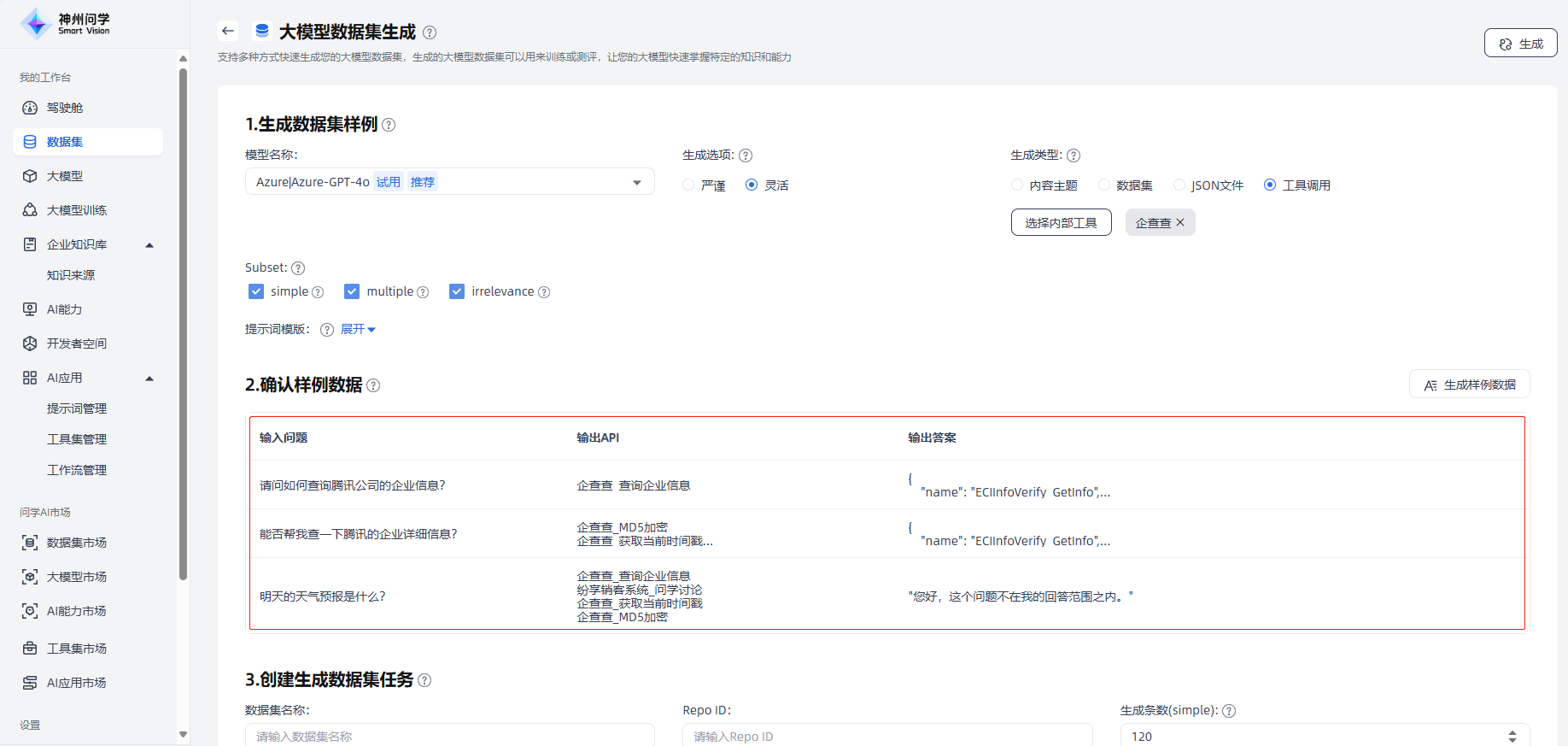Image resolution: width=1568 pixels, height=746 pixels.
Task: Select the 严谨 generation option
Action: [x=688, y=185]
